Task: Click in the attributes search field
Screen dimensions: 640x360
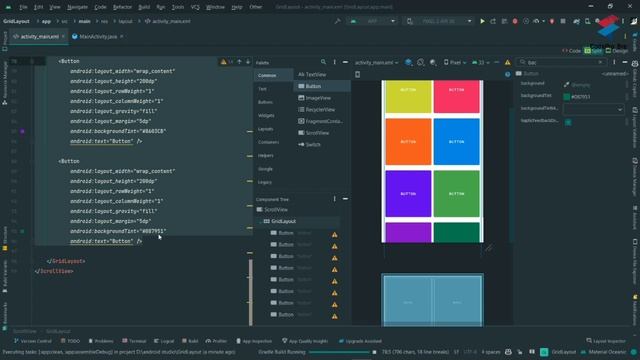Action: tap(561, 62)
